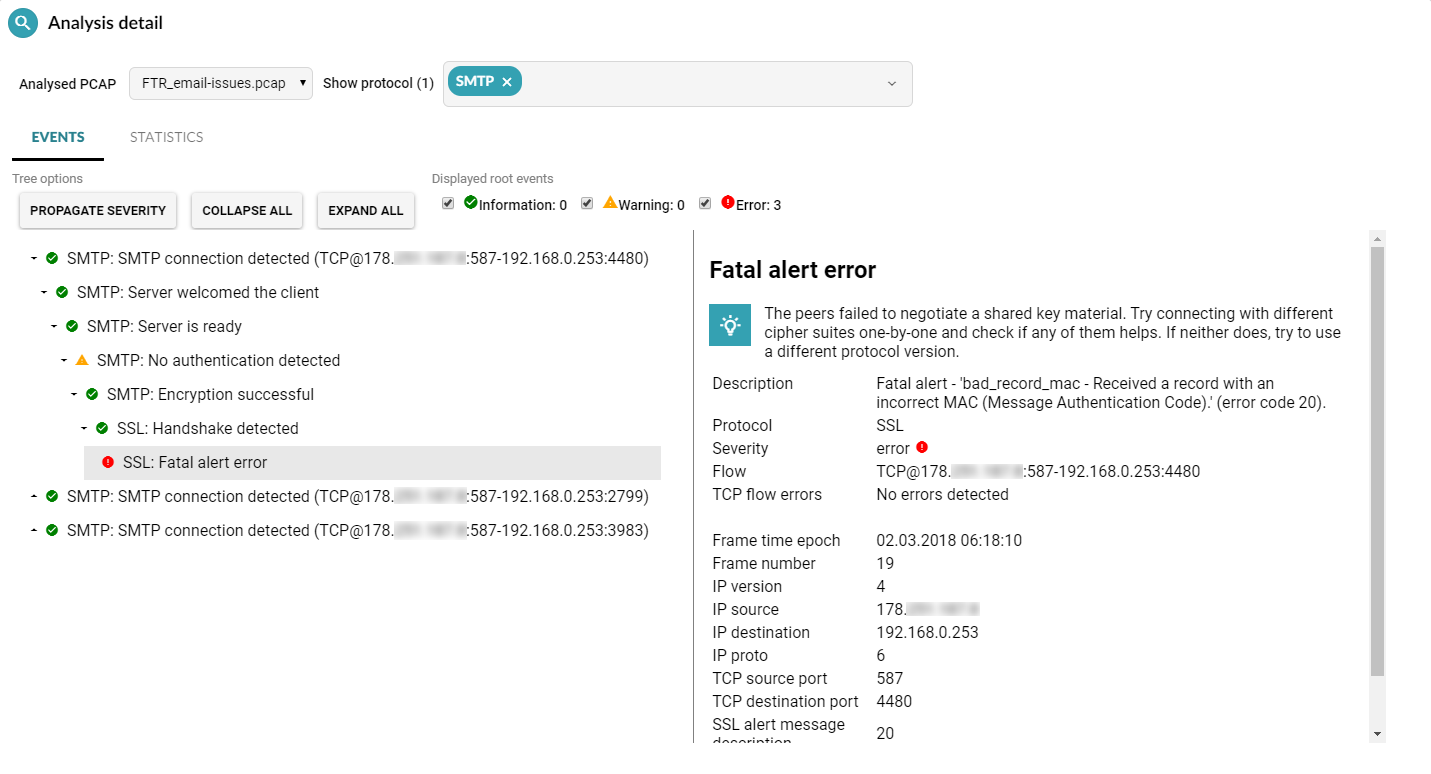Select the Events tab
Screen dimensions: 1431x774
click(58, 137)
